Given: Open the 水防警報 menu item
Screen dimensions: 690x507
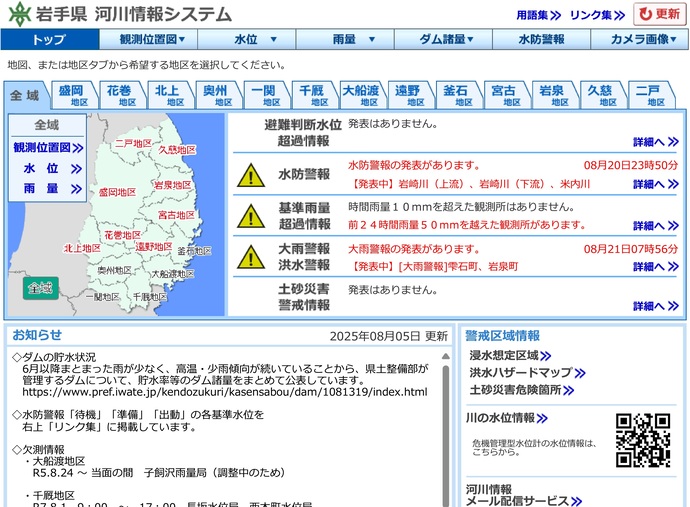Looking at the screenshot, I should (x=541, y=39).
